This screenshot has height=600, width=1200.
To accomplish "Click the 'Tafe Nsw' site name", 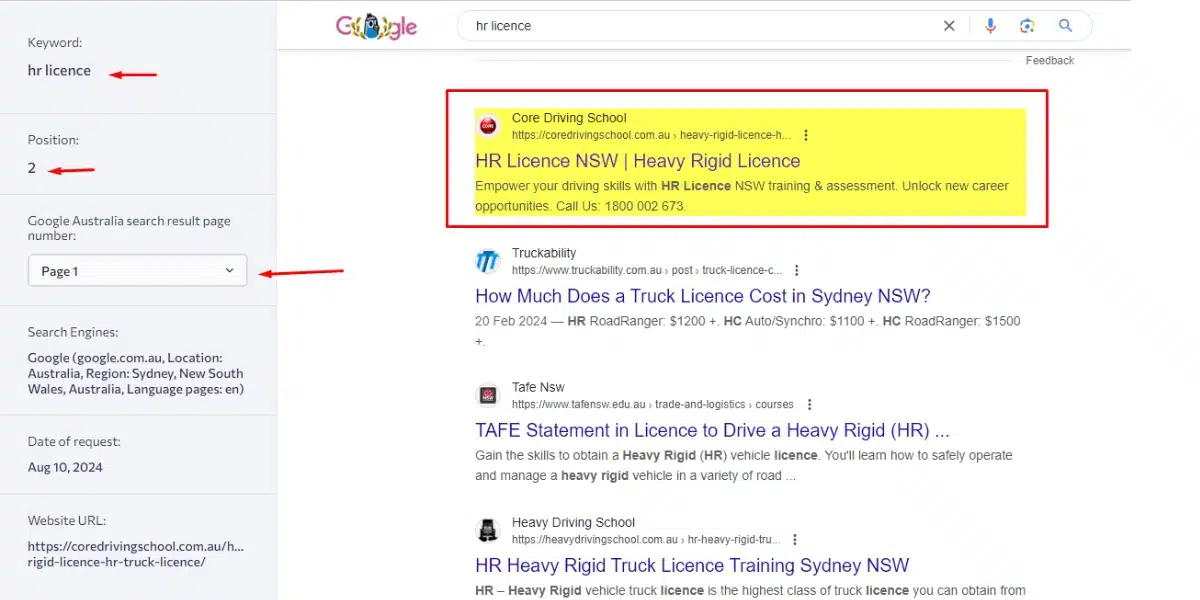I will point(538,387).
